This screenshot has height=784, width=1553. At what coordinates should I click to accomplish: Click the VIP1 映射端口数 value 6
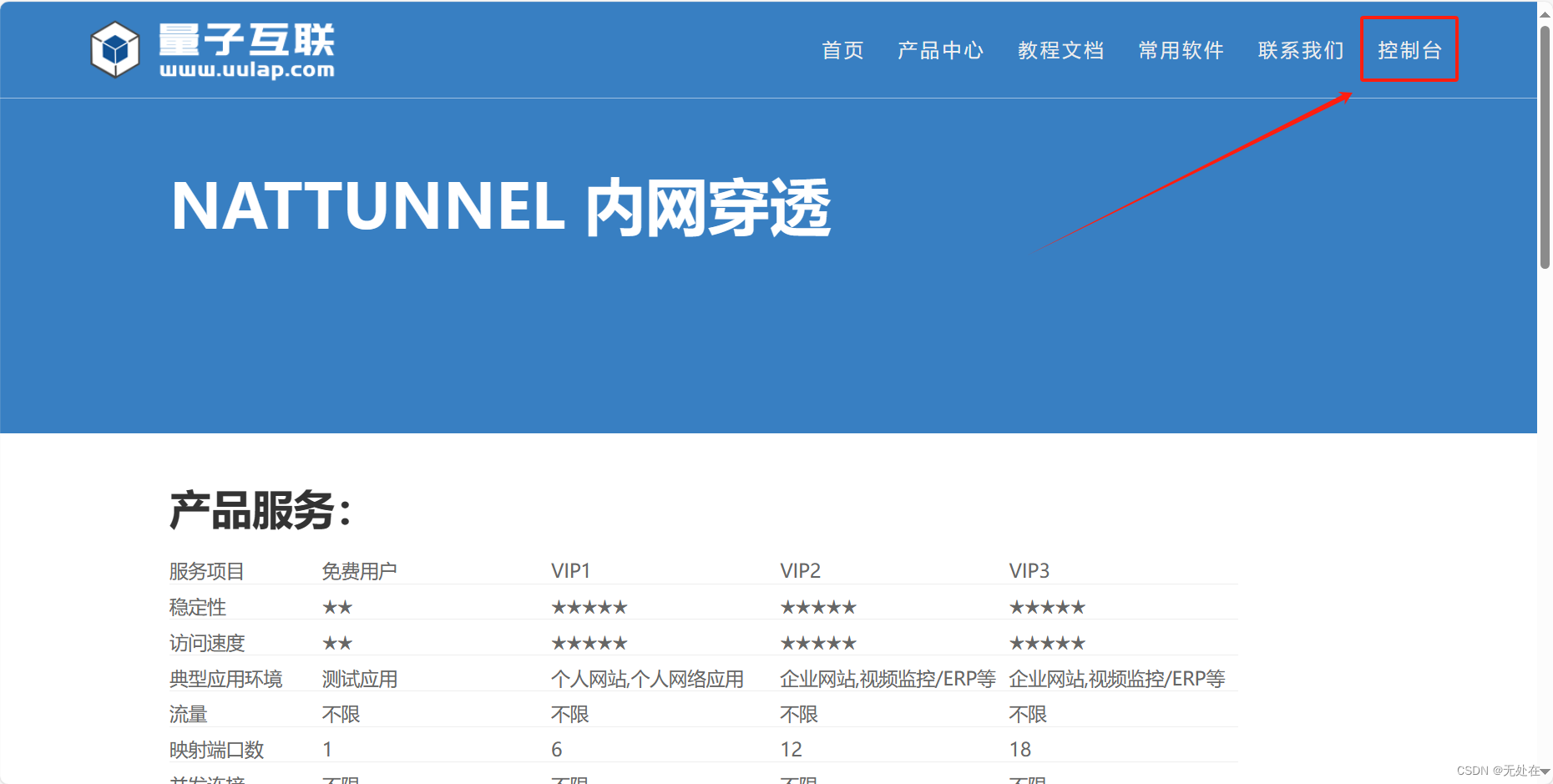click(557, 750)
